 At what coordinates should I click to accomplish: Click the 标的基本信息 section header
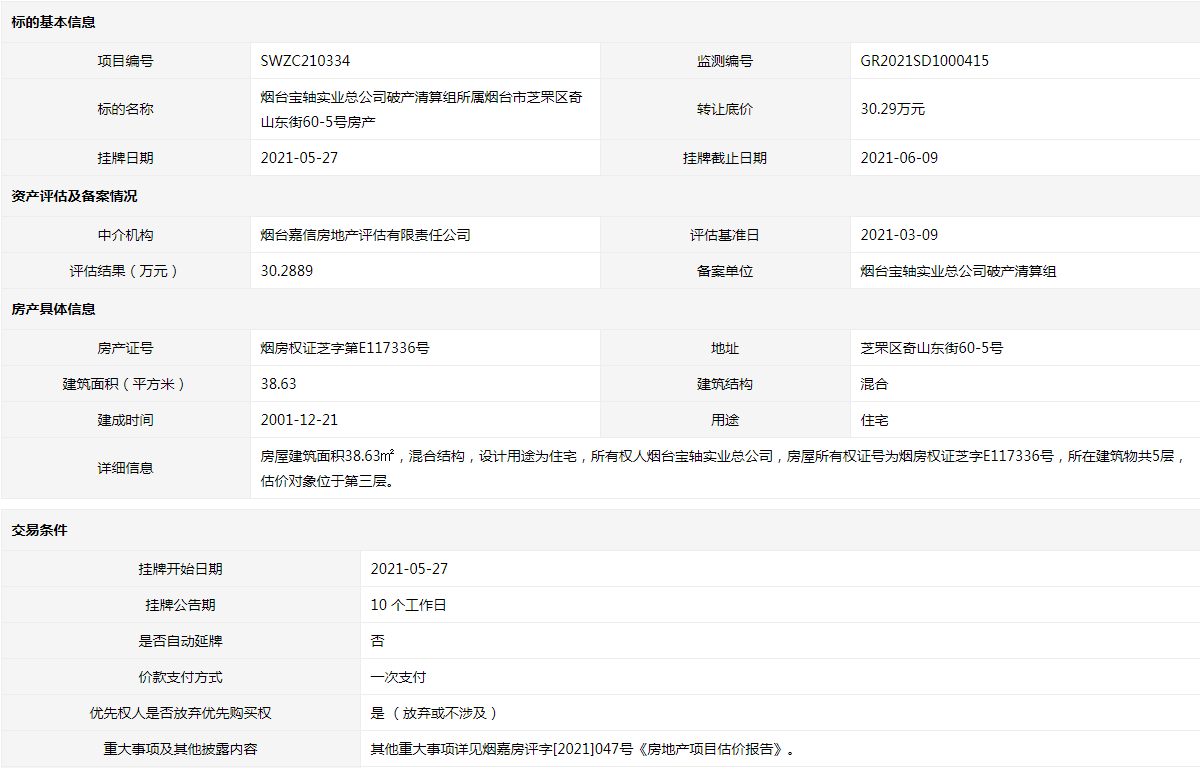pos(54,22)
